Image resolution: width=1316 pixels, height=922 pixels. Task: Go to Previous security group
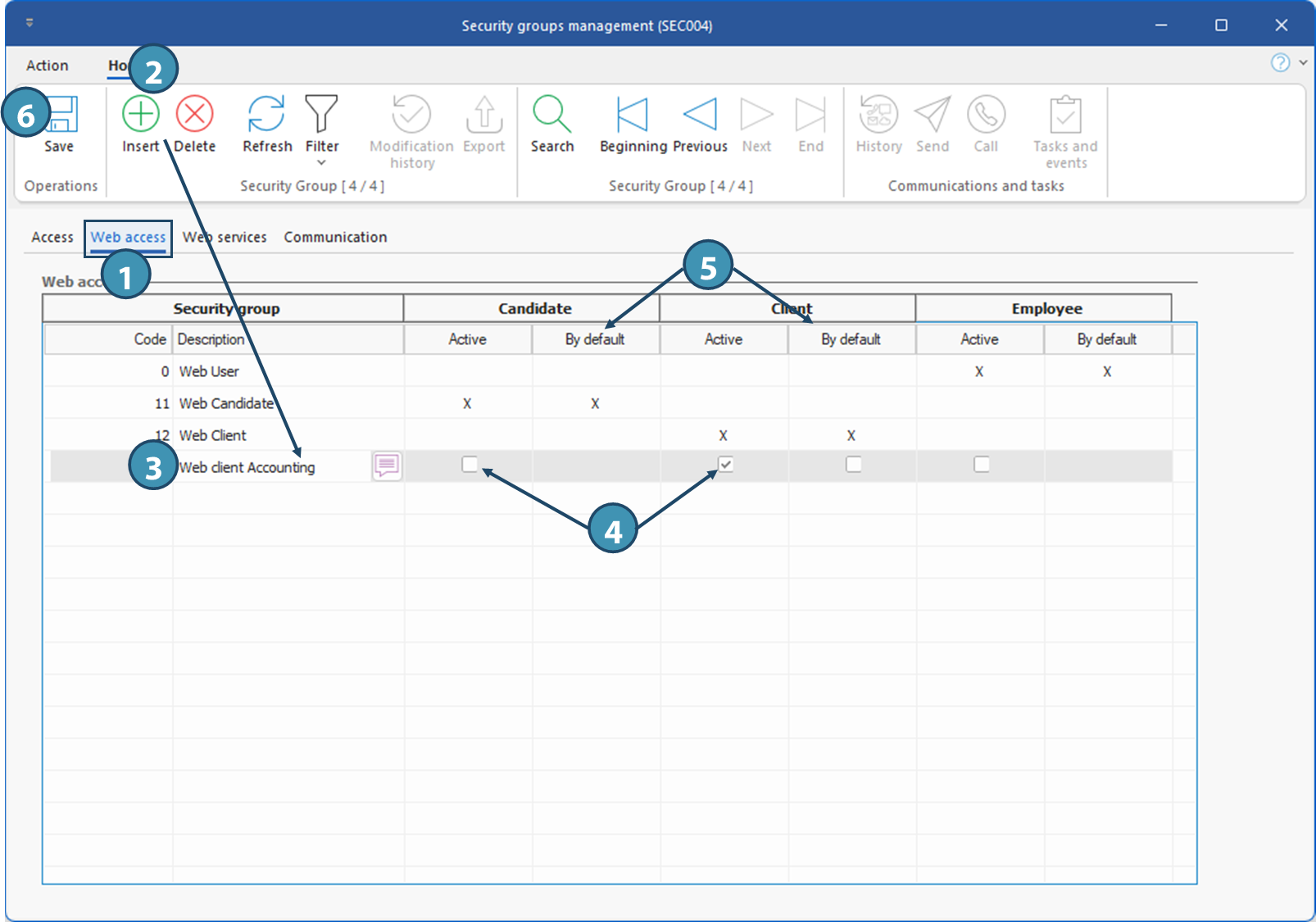pos(700,115)
